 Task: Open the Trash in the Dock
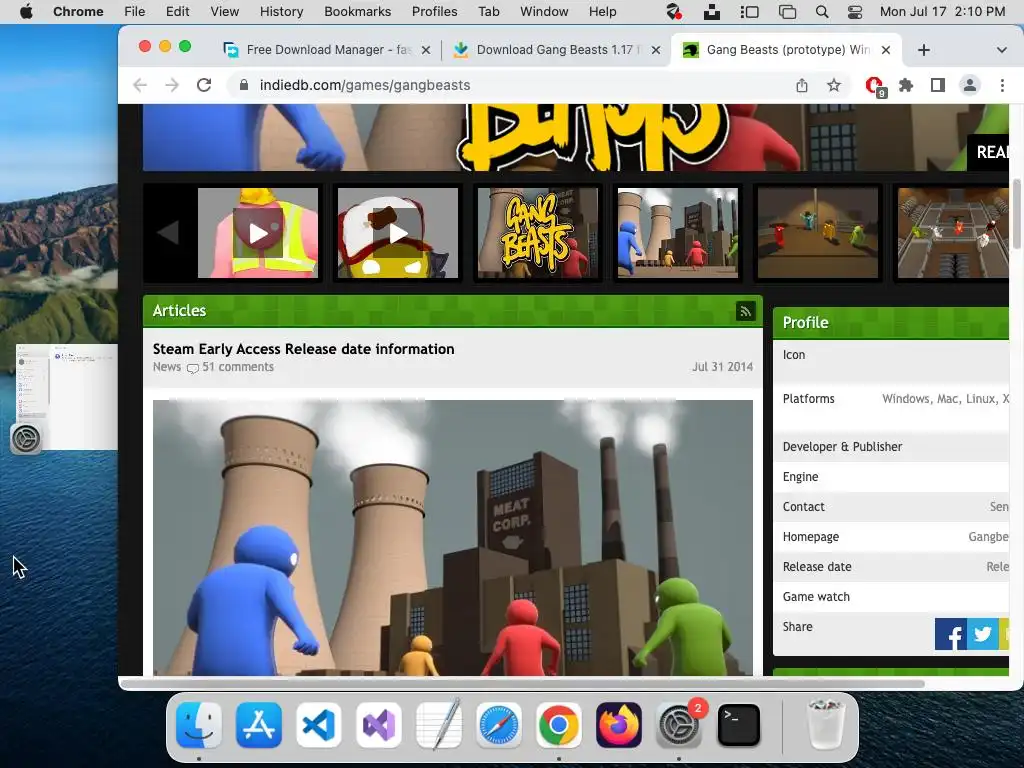(826, 725)
